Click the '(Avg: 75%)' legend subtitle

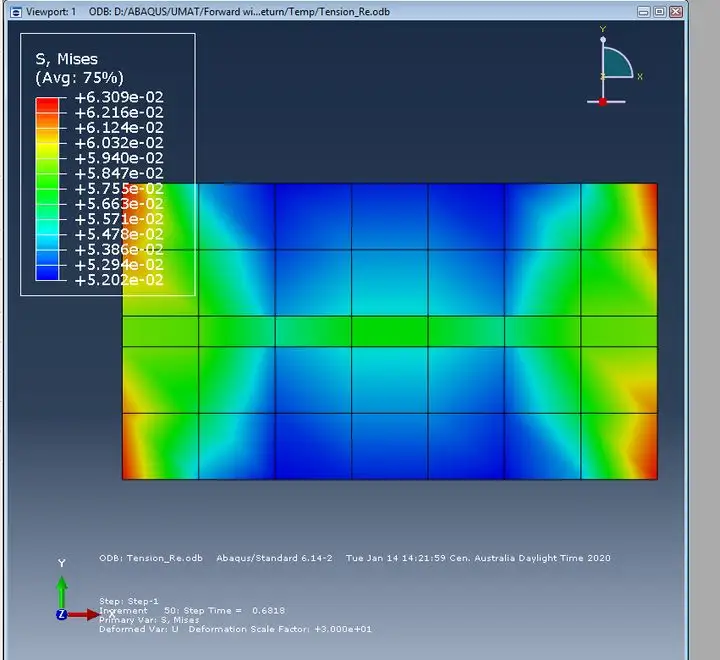(x=79, y=78)
